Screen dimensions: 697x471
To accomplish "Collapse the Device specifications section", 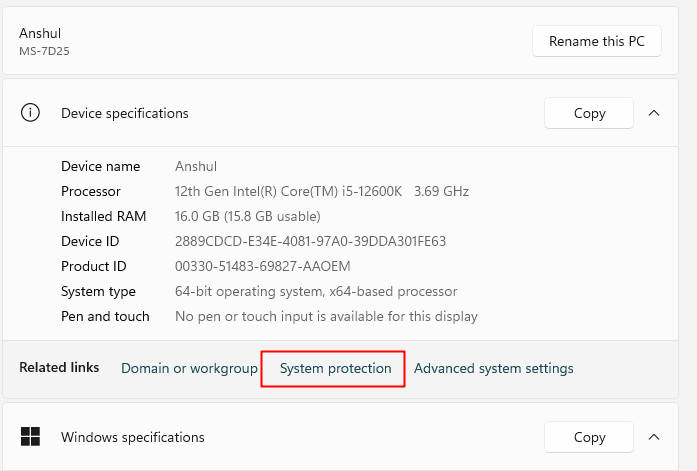I will tap(654, 113).
